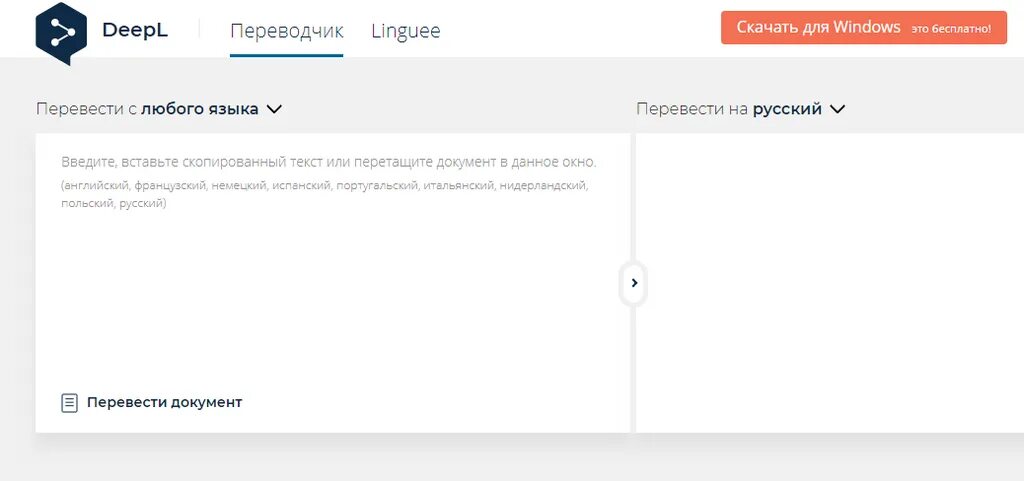Click the supported languages hint text in parentheses

pos(325,194)
